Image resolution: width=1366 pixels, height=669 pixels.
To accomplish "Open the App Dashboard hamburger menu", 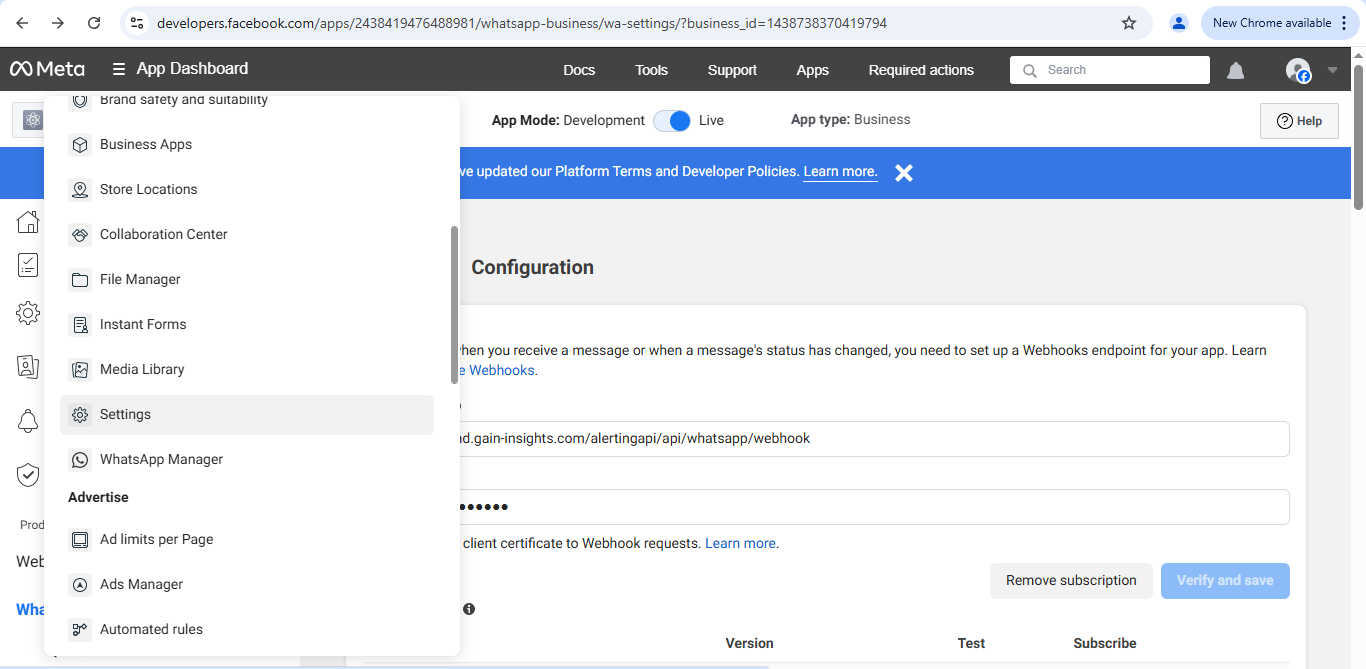I will [x=117, y=69].
